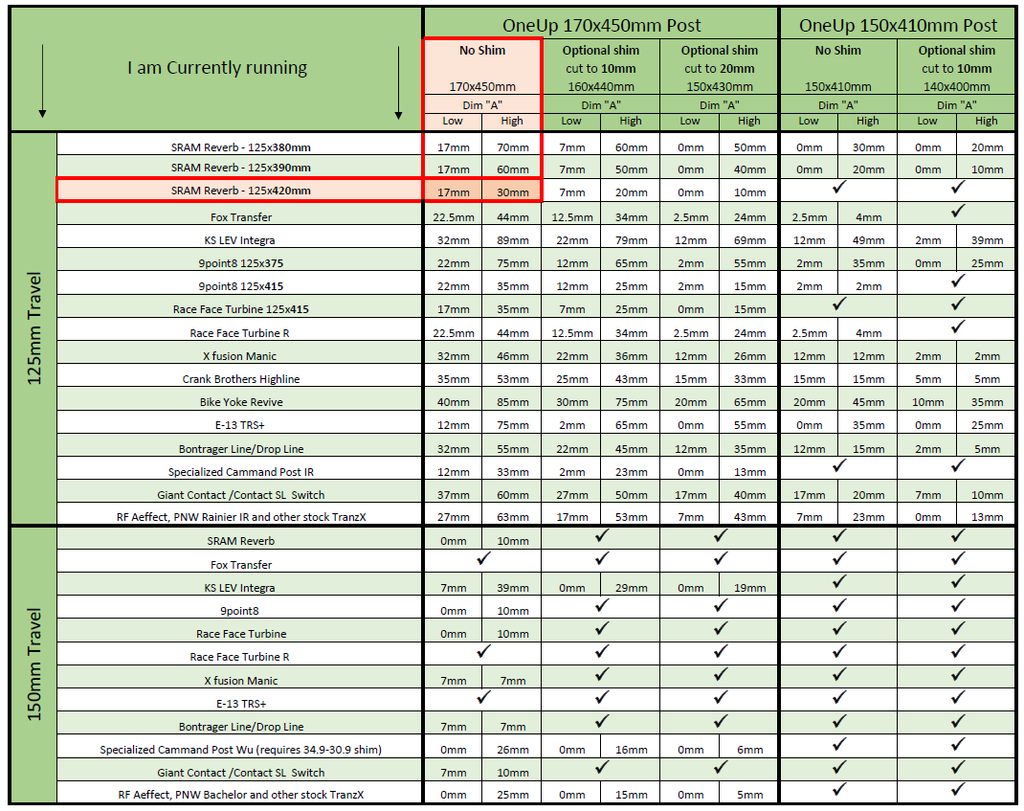Click the "160x440mm" shim column header
Screen dimensions: 1024x811
point(601,86)
